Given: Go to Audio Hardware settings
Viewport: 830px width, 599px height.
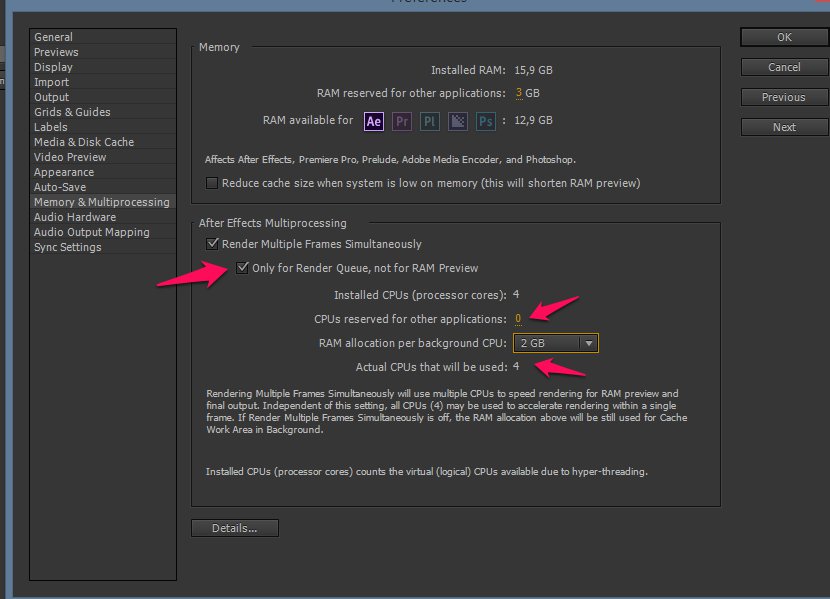Looking at the screenshot, I should tap(75, 217).
